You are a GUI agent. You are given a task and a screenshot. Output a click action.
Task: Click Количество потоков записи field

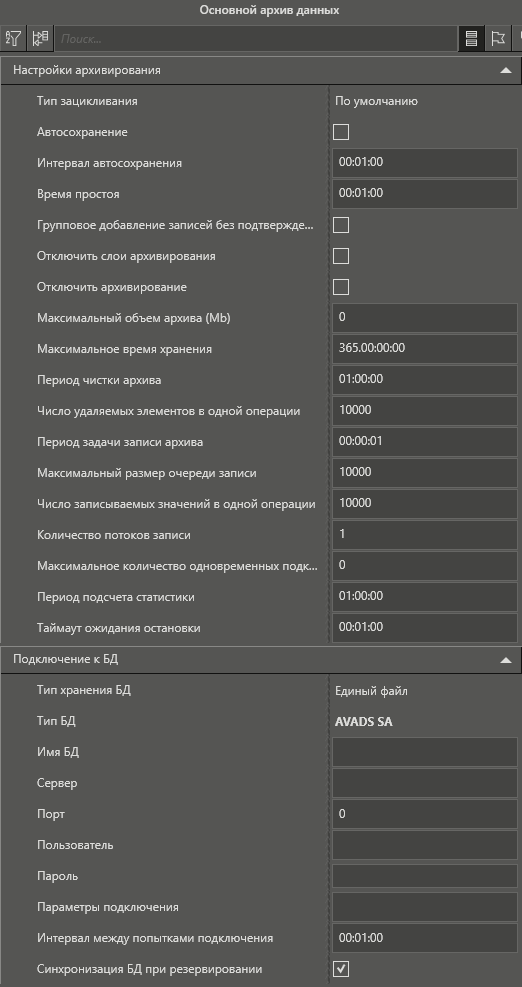[425, 534]
